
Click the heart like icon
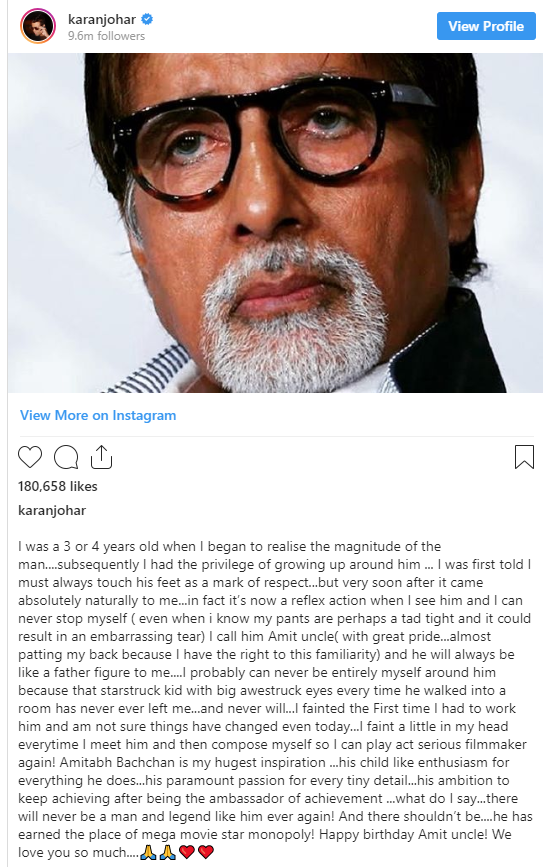pos(30,457)
